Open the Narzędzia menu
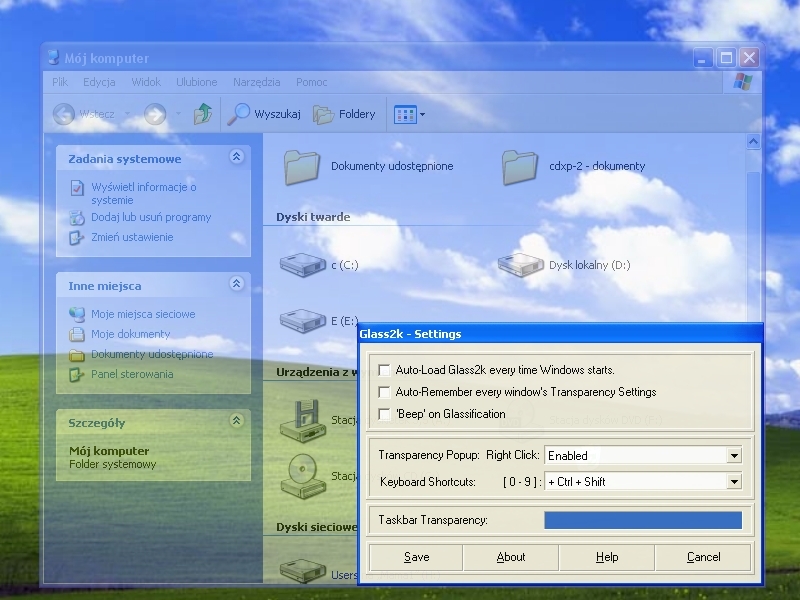The width and height of the screenshot is (800, 600). pyautogui.click(x=257, y=82)
